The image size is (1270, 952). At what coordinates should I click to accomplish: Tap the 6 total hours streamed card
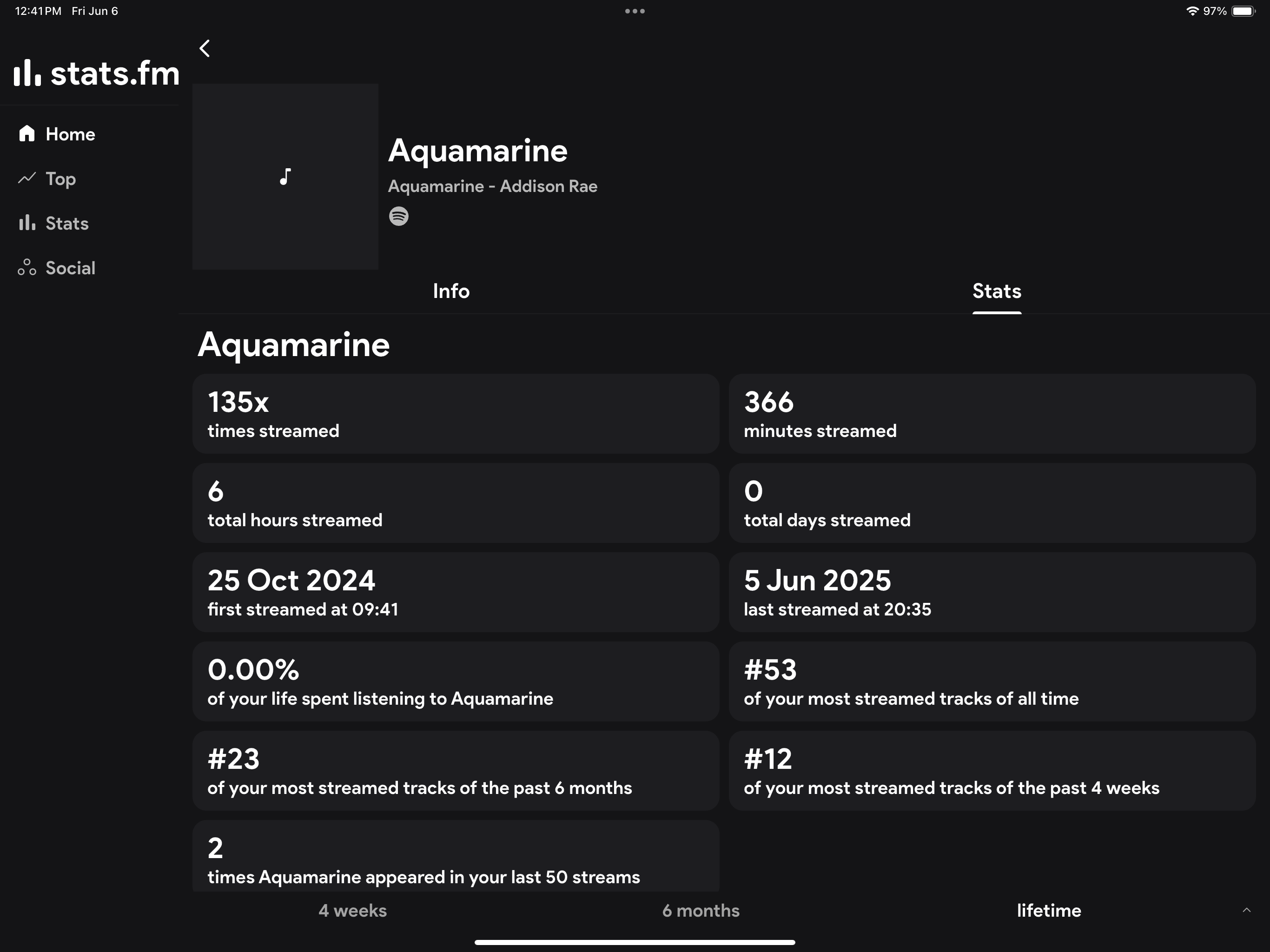(x=456, y=503)
